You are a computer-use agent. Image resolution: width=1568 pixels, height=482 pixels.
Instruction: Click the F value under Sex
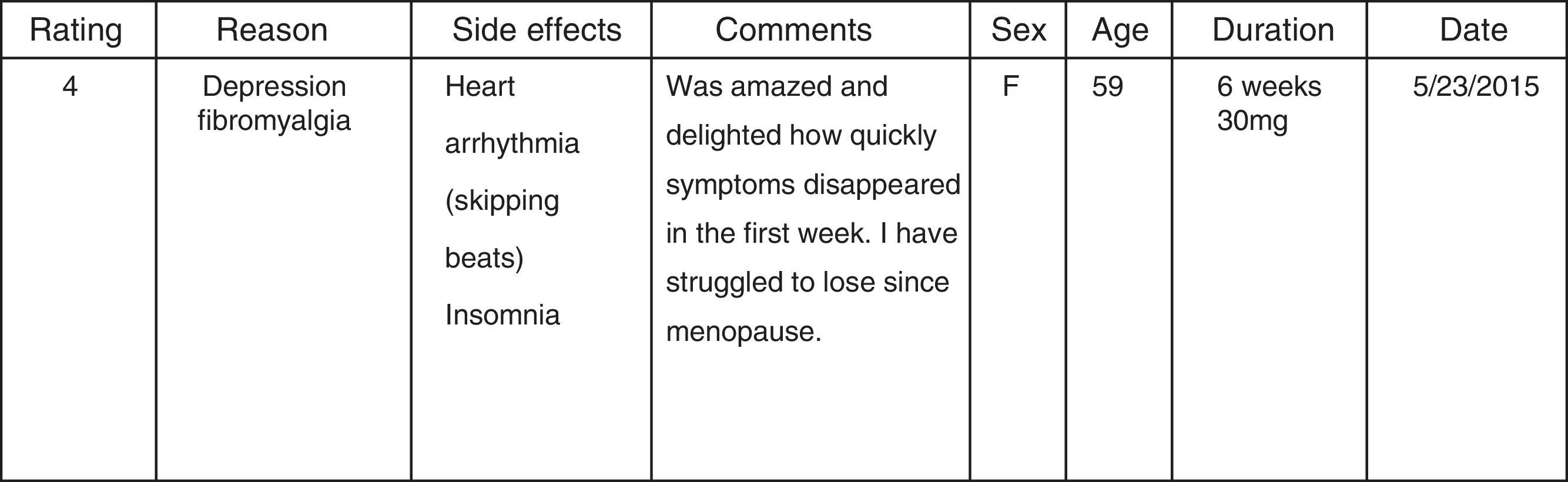click(1010, 86)
